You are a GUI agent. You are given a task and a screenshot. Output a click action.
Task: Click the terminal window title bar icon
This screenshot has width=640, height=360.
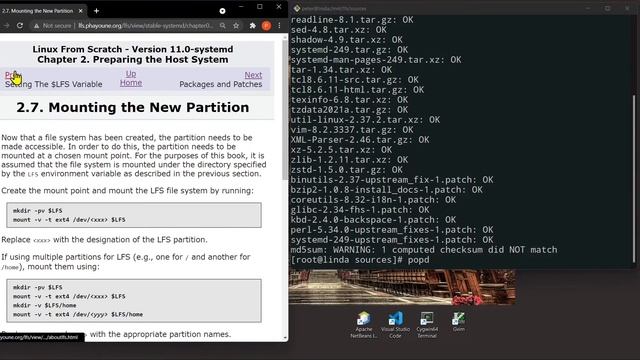(x=297, y=8)
